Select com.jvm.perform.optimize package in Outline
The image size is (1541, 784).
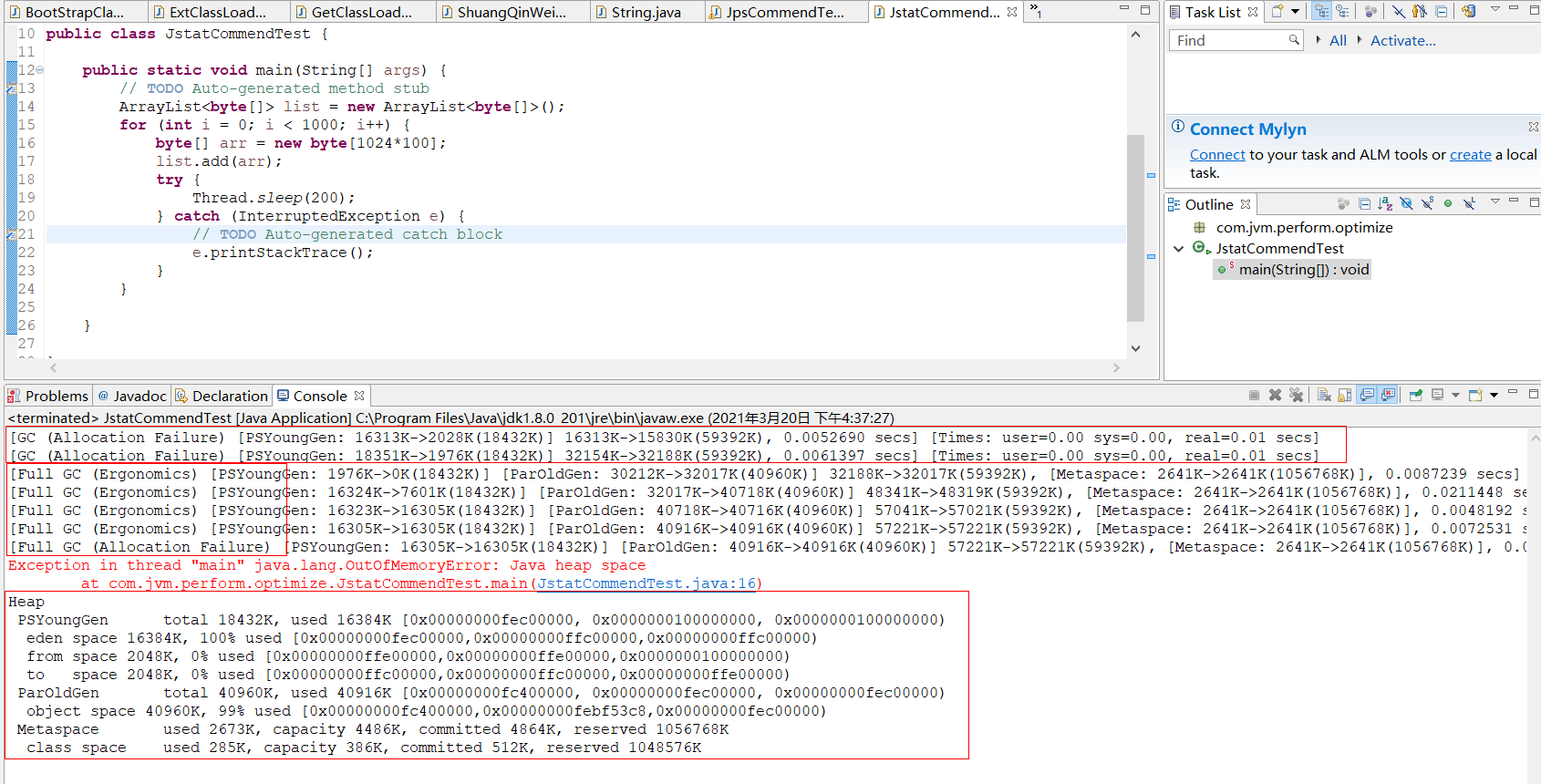pos(1304,228)
